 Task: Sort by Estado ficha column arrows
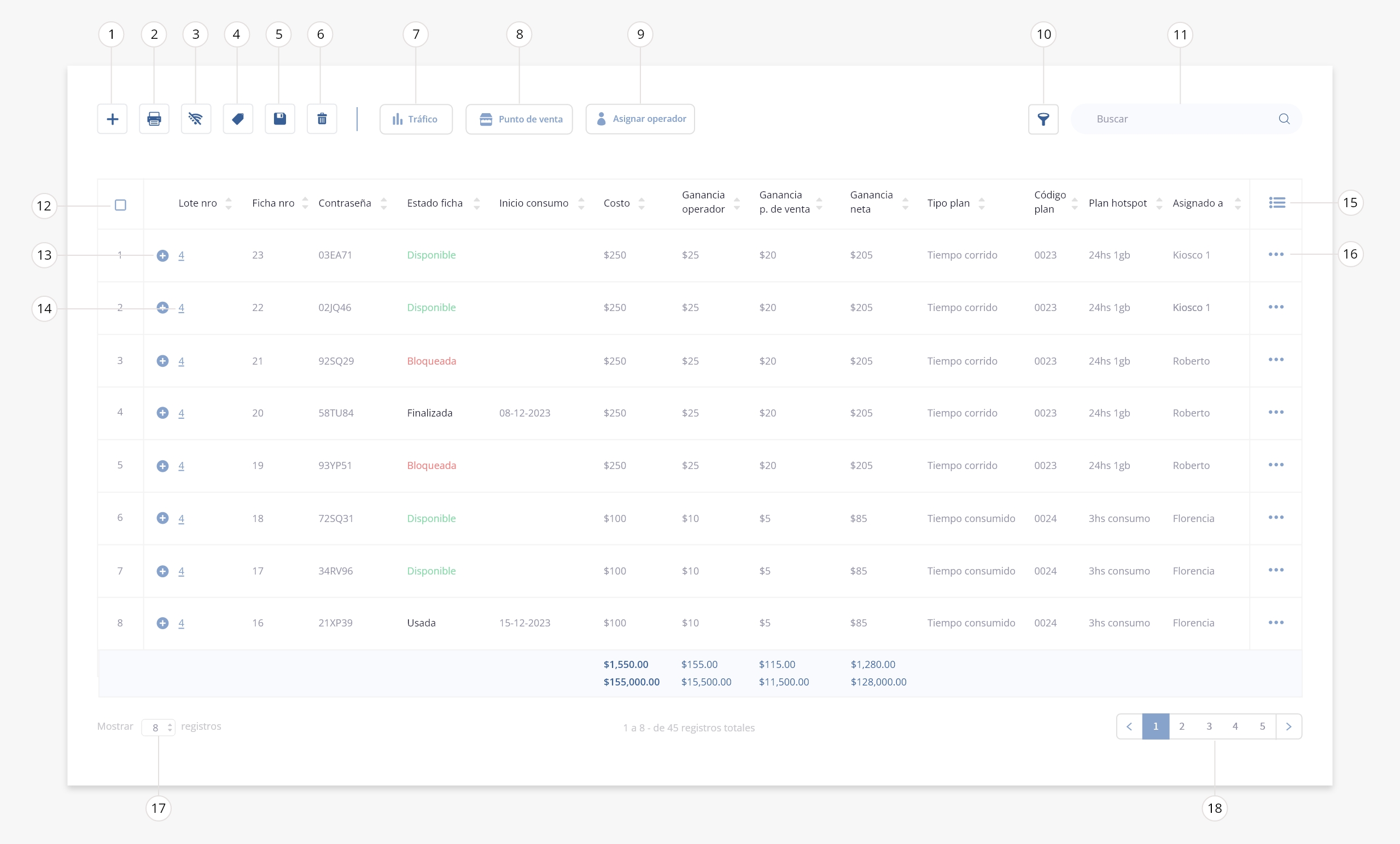pos(477,203)
